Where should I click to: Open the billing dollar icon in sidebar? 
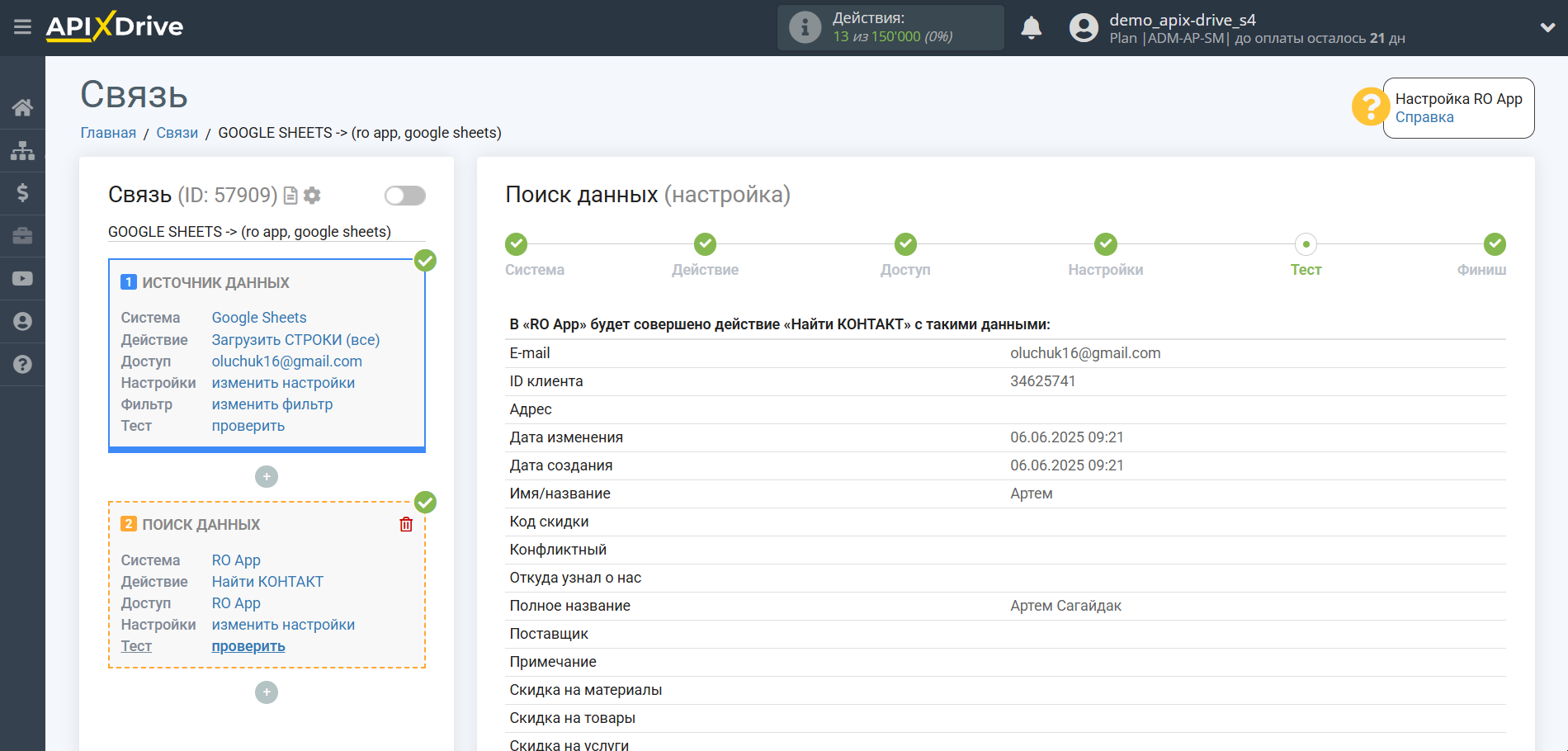pyautogui.click(x=22, y=193)
